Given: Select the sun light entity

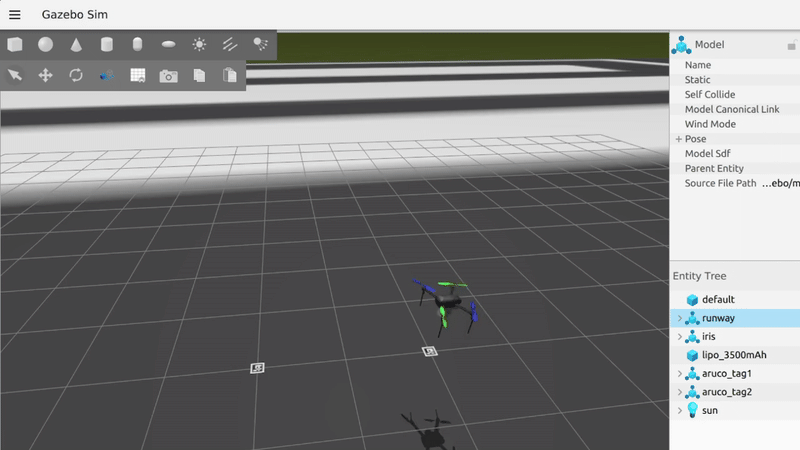Looking at the screenshot, I should pyautogui.click(x=711, y=411).
